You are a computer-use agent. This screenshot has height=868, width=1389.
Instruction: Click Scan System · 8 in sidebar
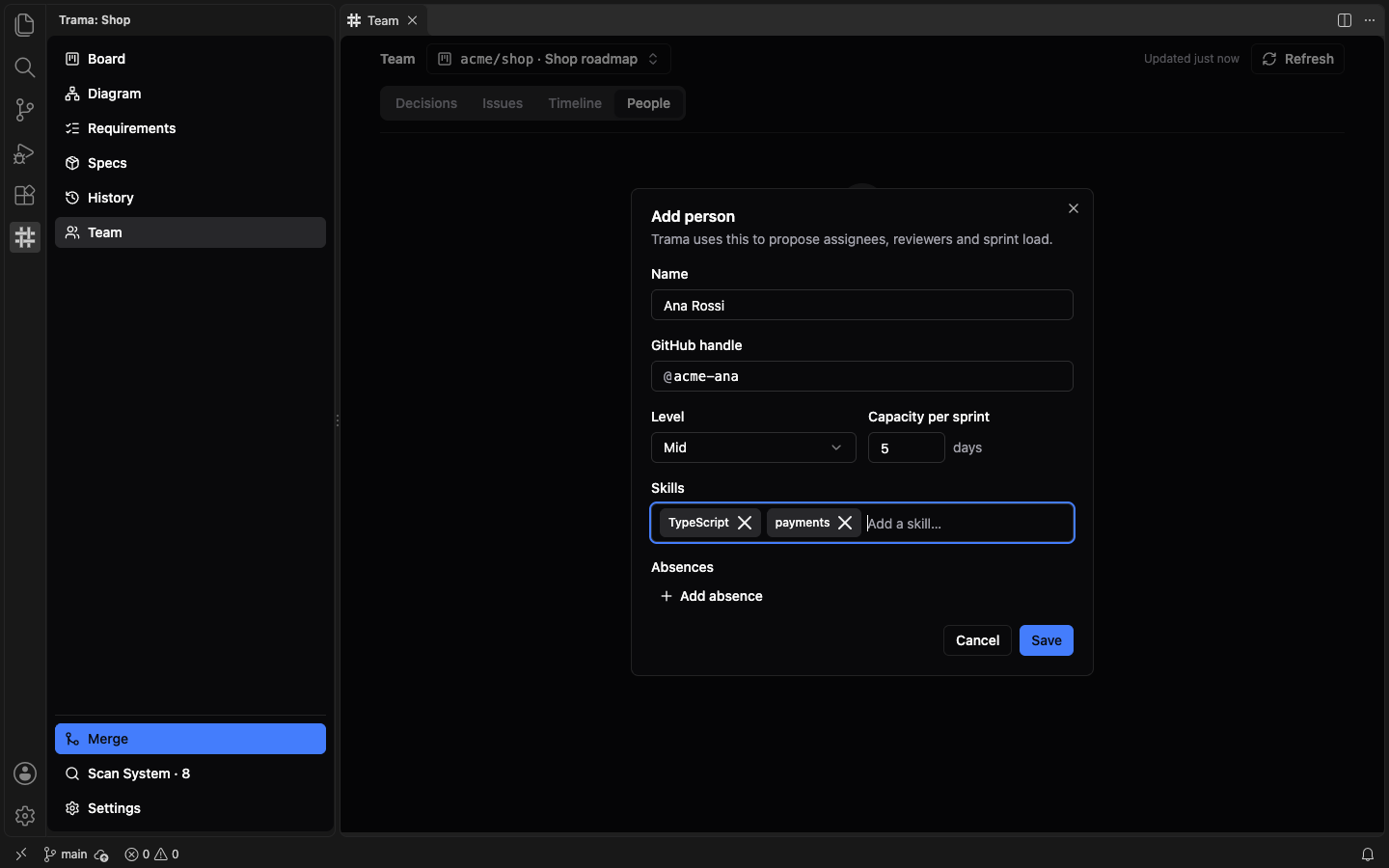[x=191, y=773]
